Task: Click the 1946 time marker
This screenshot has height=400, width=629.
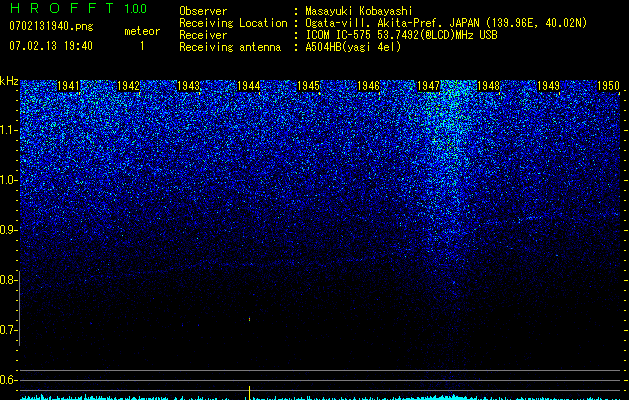Action: click(368, 86)
